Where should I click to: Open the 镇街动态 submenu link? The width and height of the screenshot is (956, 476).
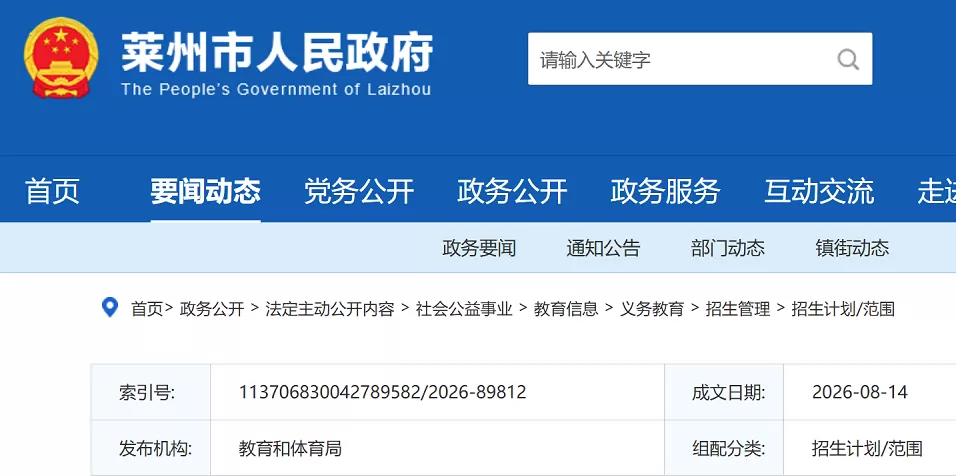click(x=852, y=248)
